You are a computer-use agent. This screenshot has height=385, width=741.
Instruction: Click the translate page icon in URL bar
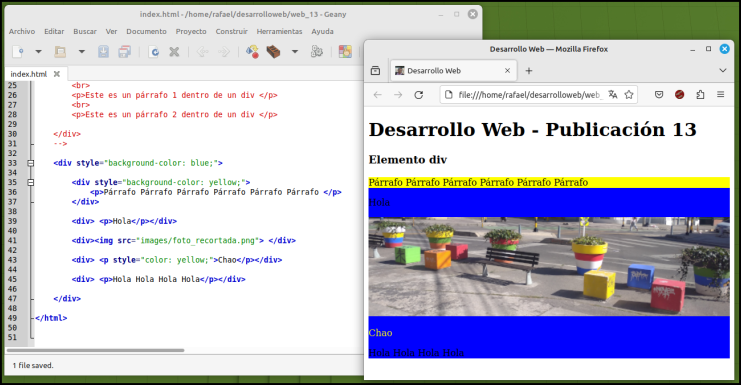click(613, 94)
